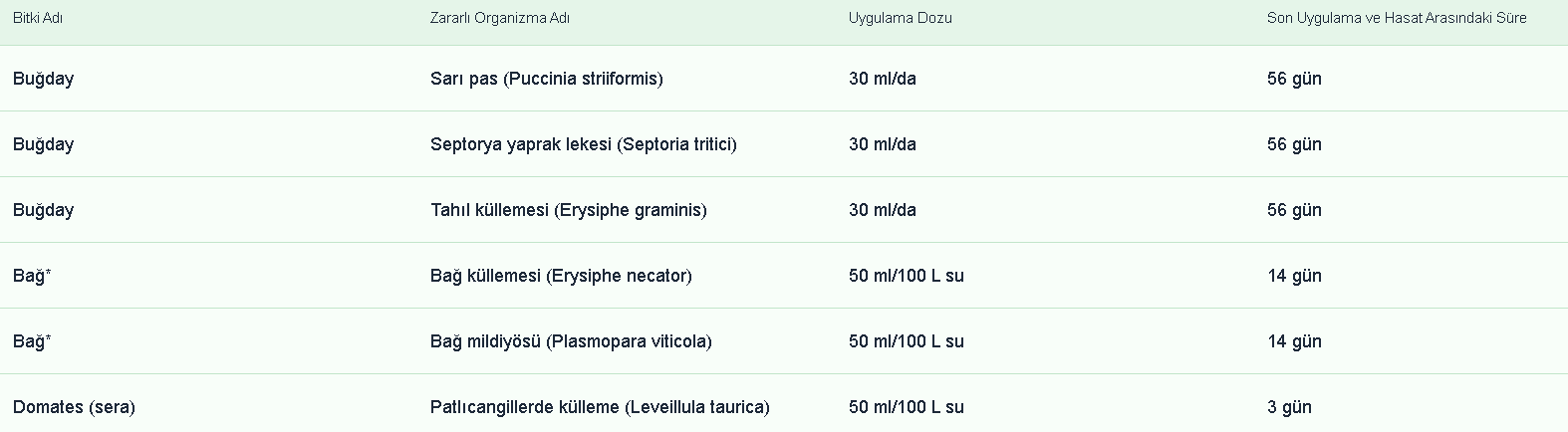Select Tahıl küllemesi (Erysiphe graminis) cell
The width and height of the screenshot is (1568, 432).
tap(569, 210)
